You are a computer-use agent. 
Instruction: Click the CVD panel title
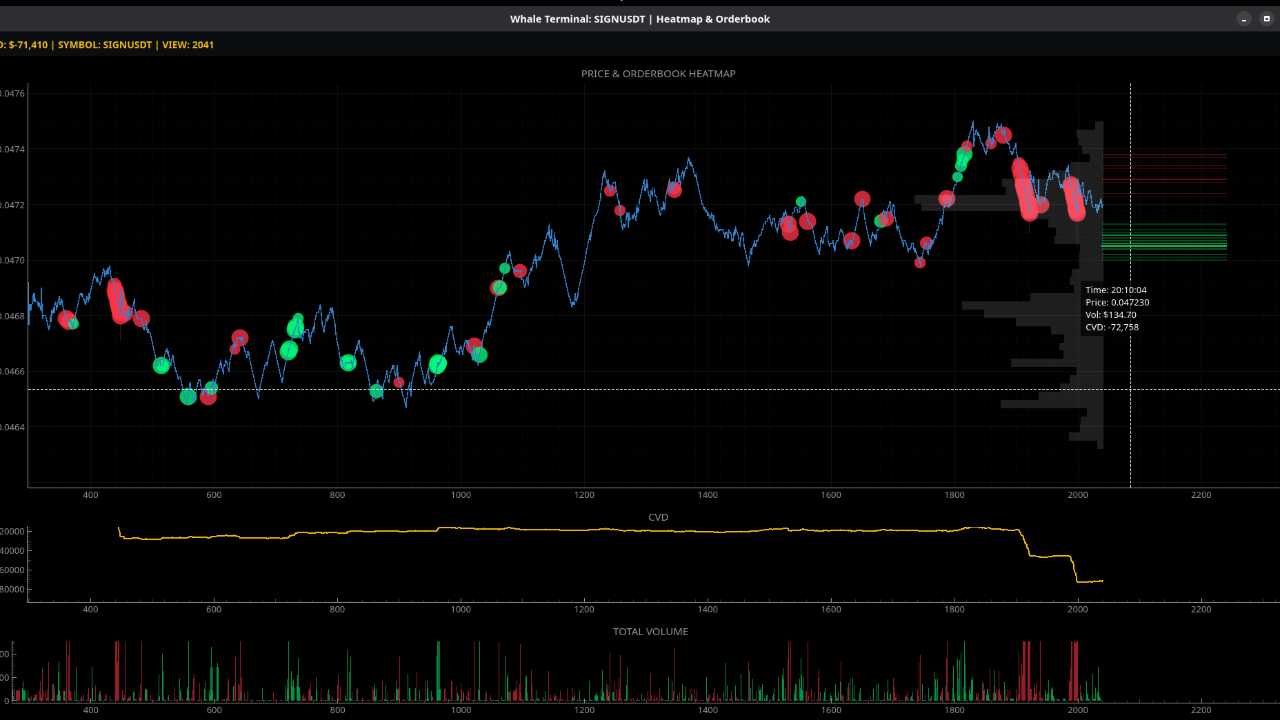pos(658,518)
